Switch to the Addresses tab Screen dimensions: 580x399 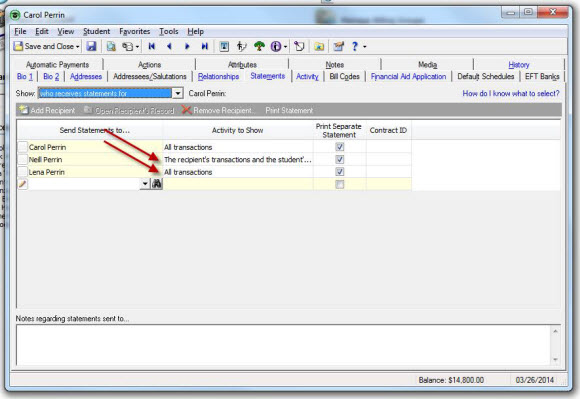point(86,77)
